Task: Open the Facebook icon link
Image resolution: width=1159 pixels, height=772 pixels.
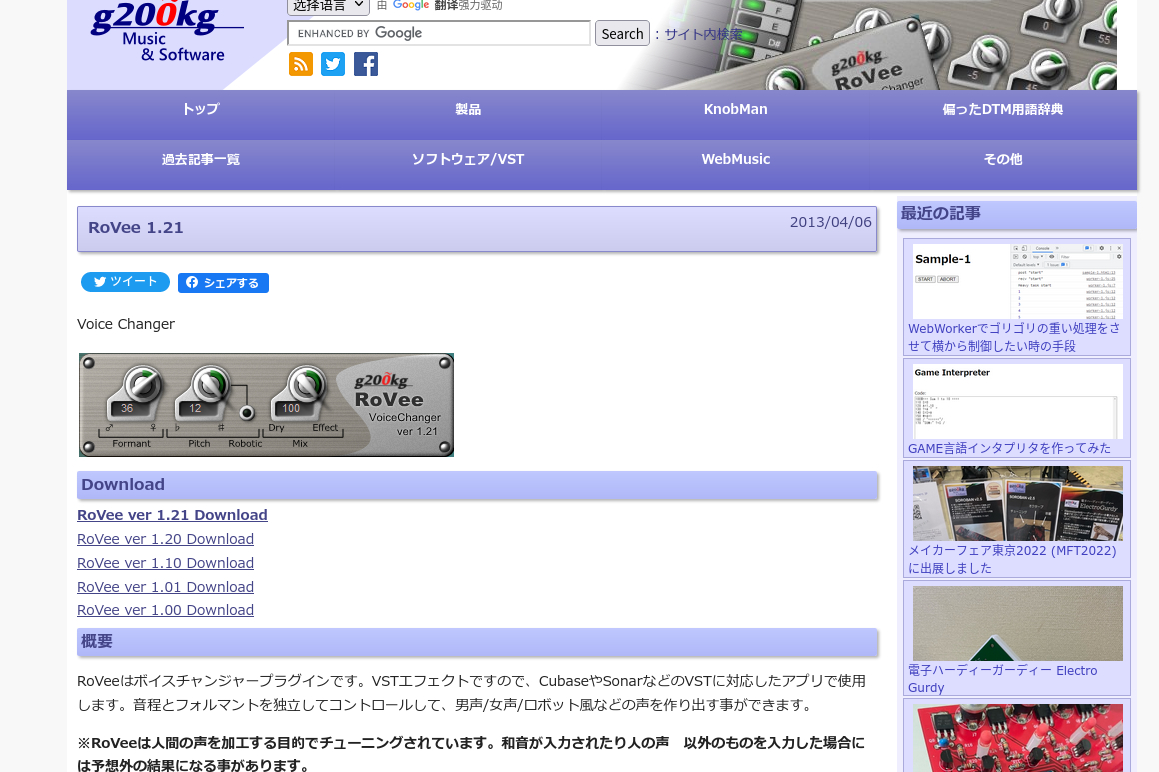Action: coord(366,64)
